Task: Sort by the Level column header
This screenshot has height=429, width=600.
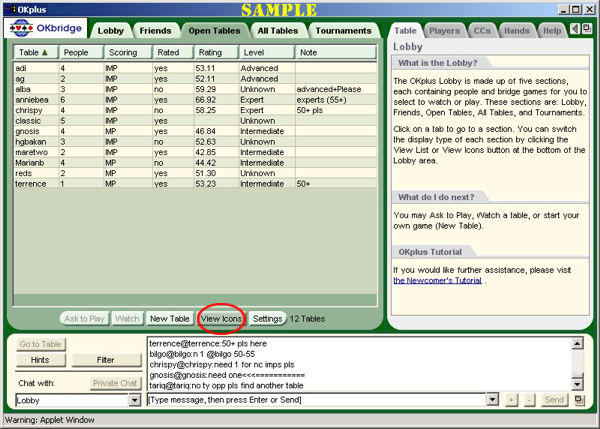Action: coord(266,52)
